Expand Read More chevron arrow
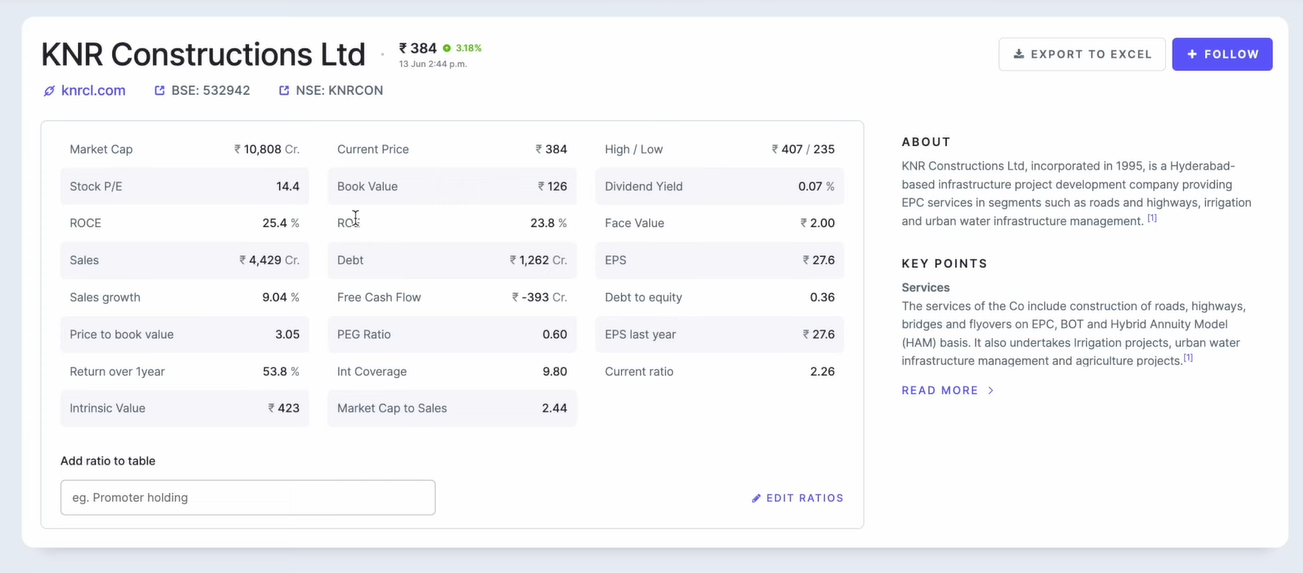This screenshot has width=1303, height=573. 991,390
